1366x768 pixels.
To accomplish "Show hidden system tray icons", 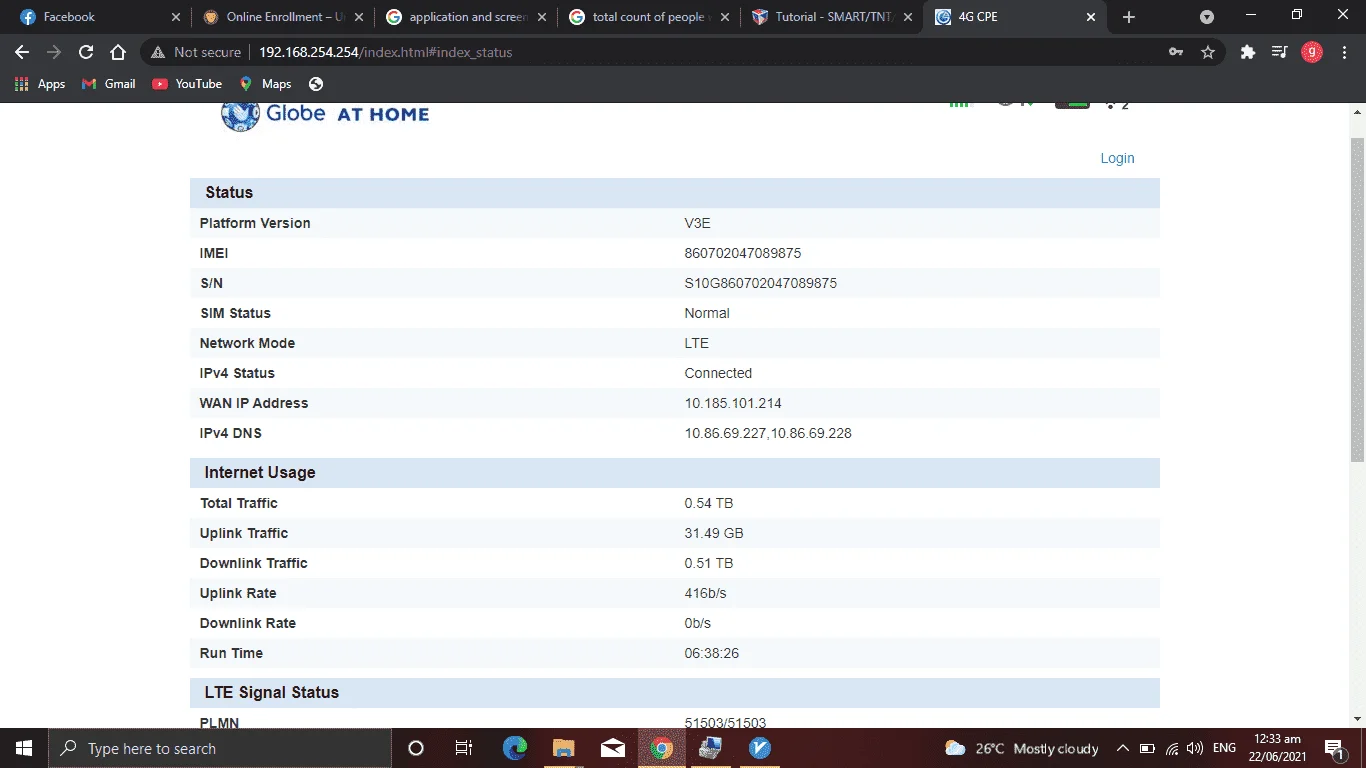I will [1123, 748].
